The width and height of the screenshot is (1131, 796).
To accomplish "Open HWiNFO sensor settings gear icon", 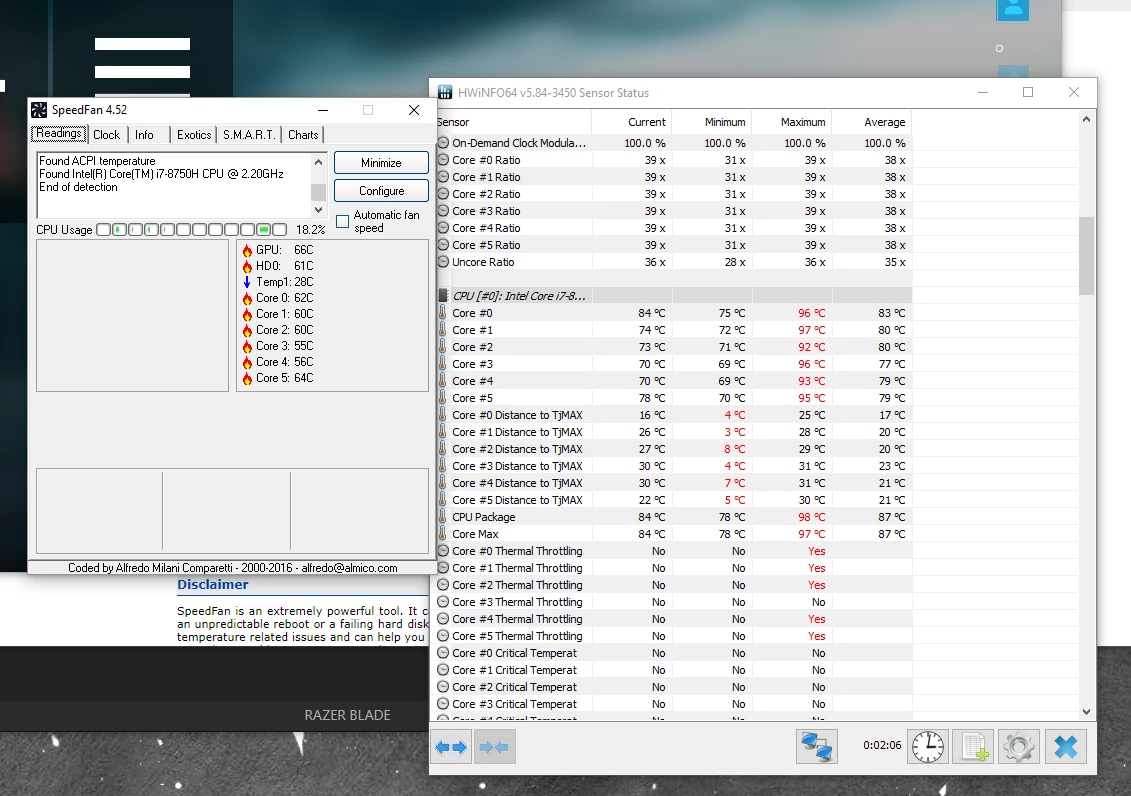I will [1019, 747].
